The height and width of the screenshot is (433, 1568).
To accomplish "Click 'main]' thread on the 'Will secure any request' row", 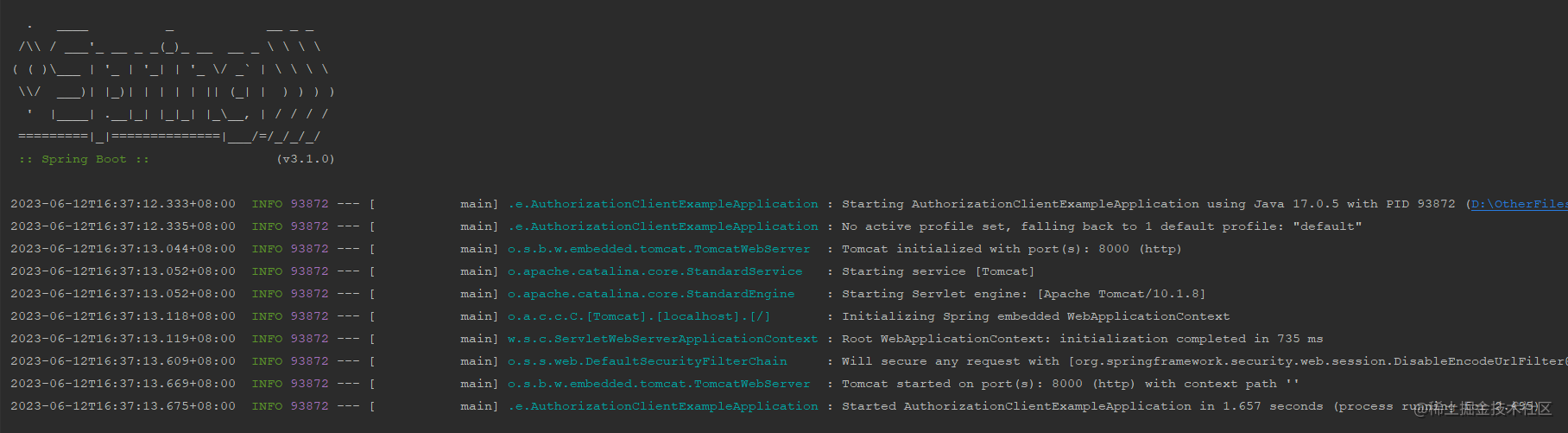I will (x=479, y=361).
